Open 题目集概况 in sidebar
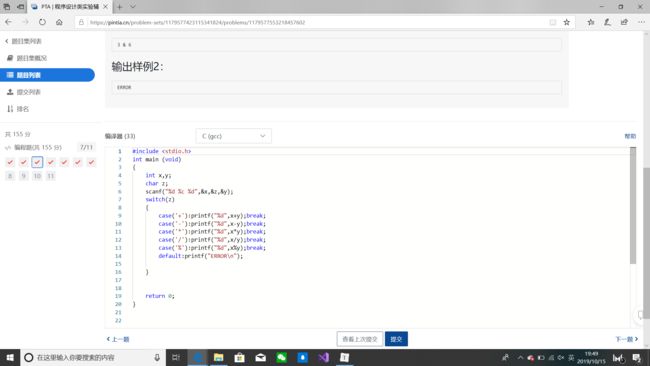Screen dimensions: 650x366 point(27,58)
